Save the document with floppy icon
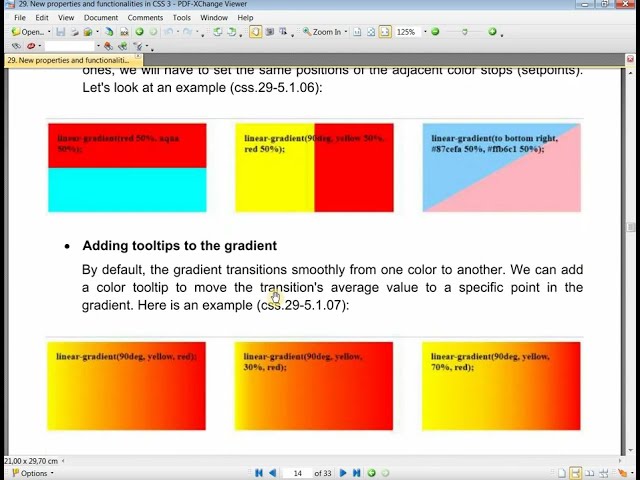The height and width of the screenshot is (480, 640). point(61,32)
